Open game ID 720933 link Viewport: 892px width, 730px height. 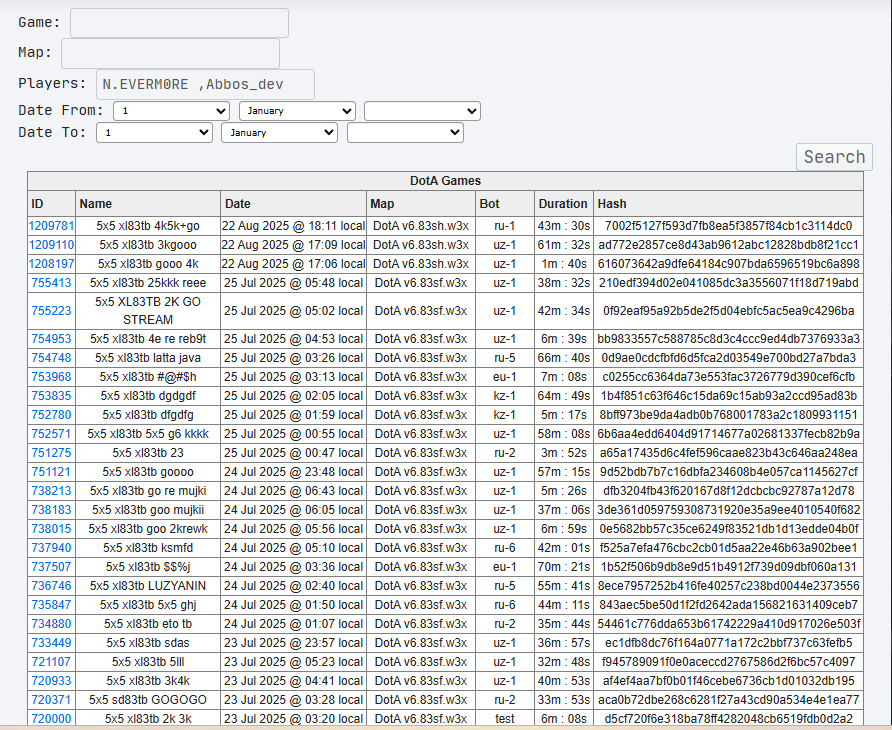click(x=51, y=680)
